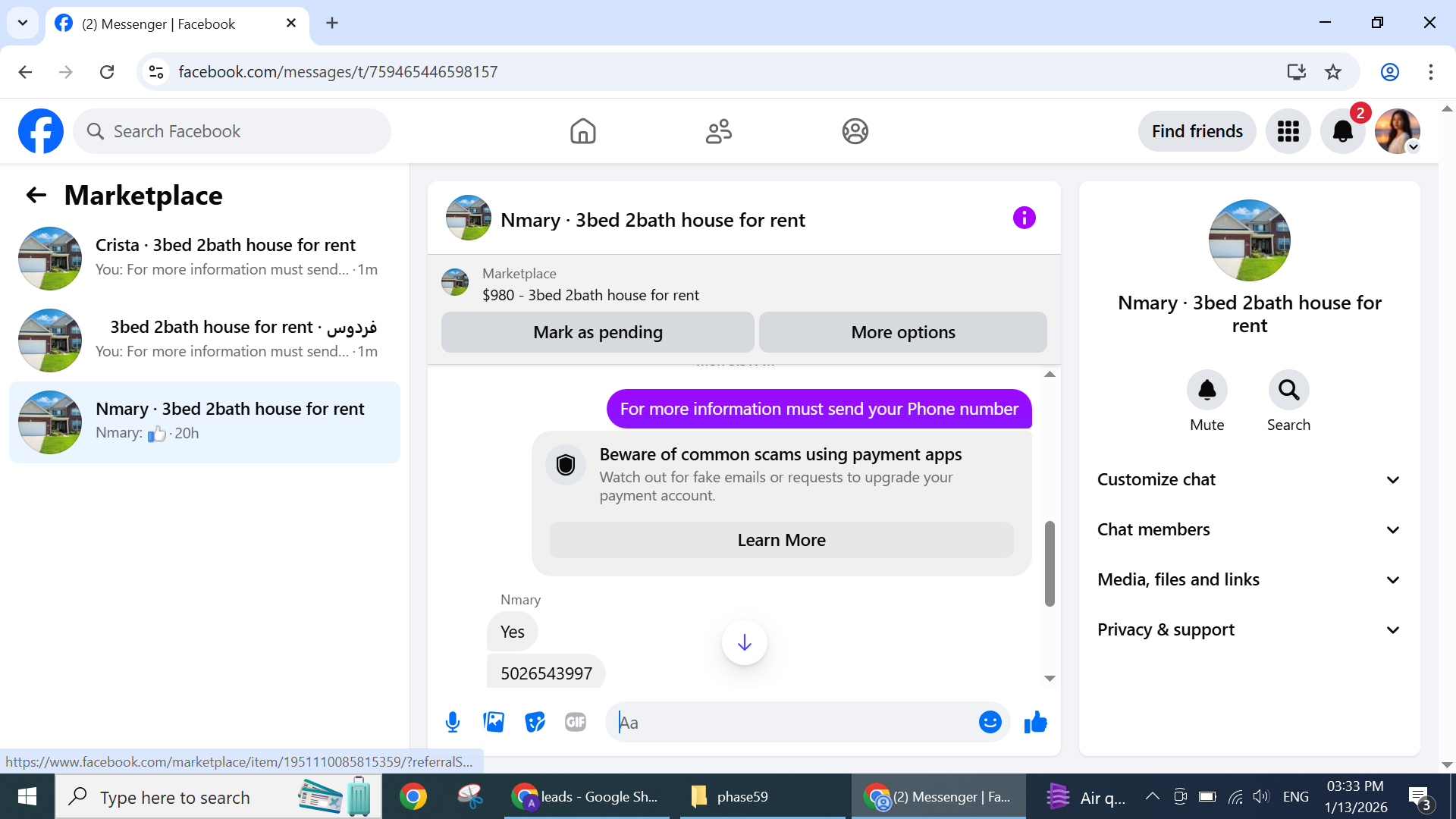The width and height of the screenshot is (1456, 819).
Task: Click Mark as pending button
Action: point(598,332)
